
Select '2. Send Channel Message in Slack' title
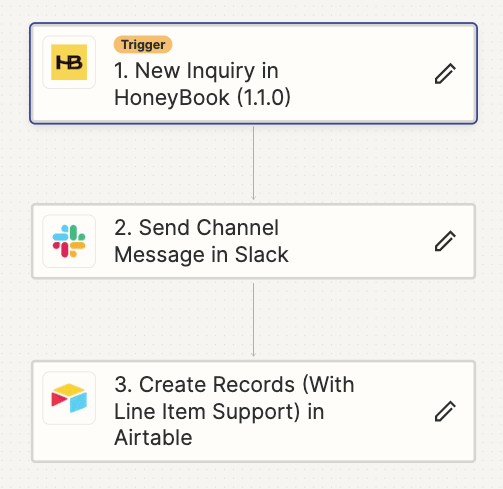[x=201, y=241]
